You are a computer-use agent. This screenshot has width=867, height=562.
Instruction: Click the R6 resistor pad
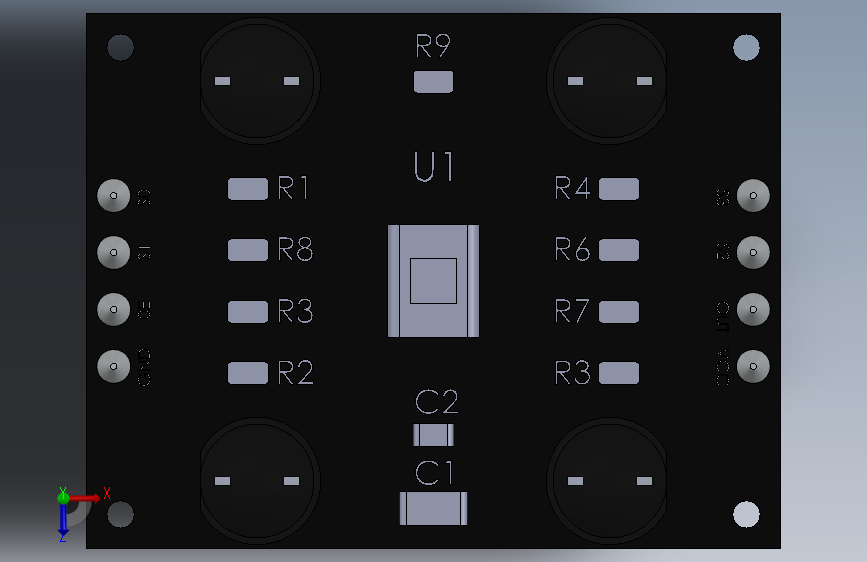point(619,250)
